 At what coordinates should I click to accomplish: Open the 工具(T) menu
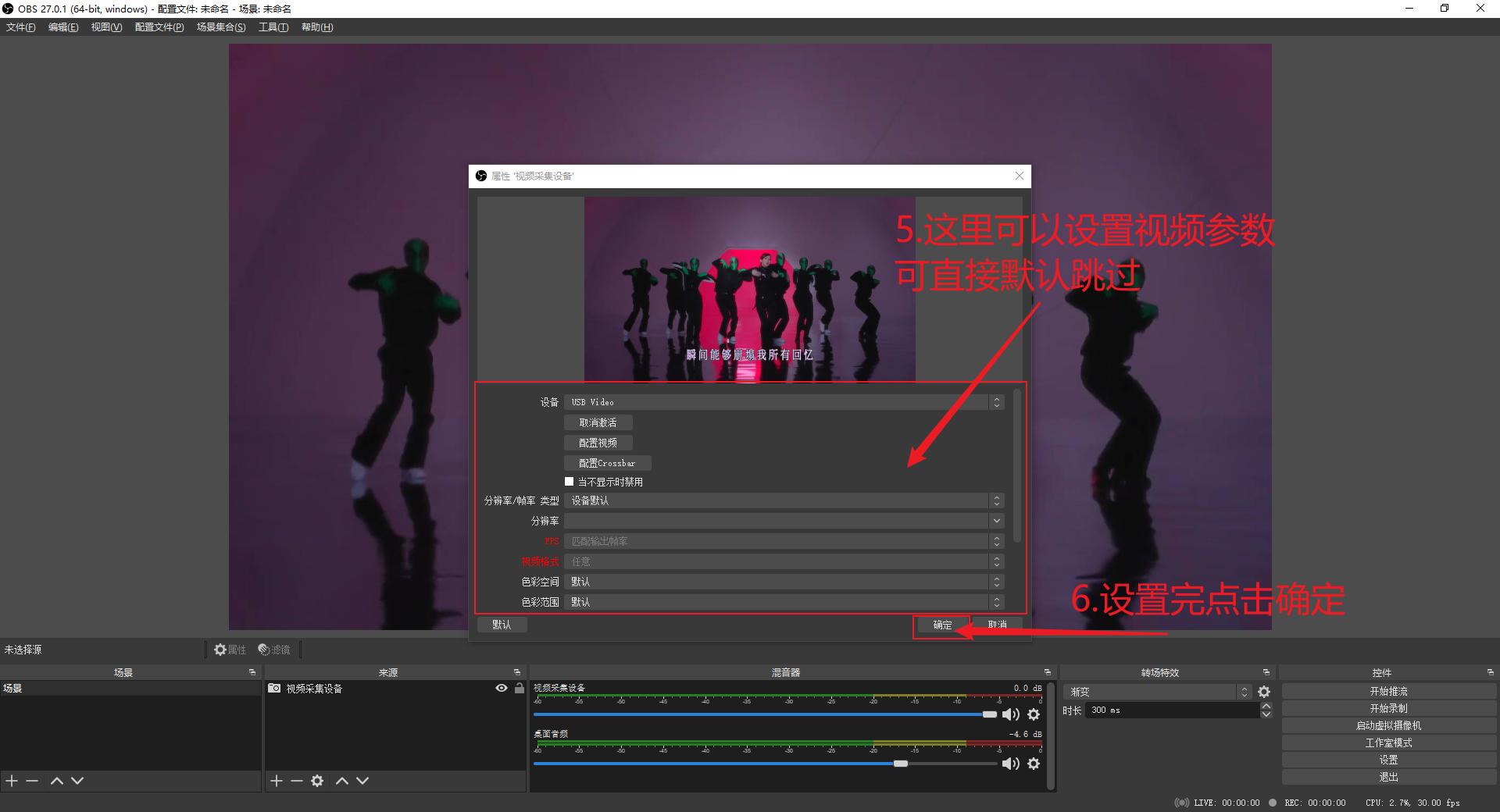tap(272, 27)
